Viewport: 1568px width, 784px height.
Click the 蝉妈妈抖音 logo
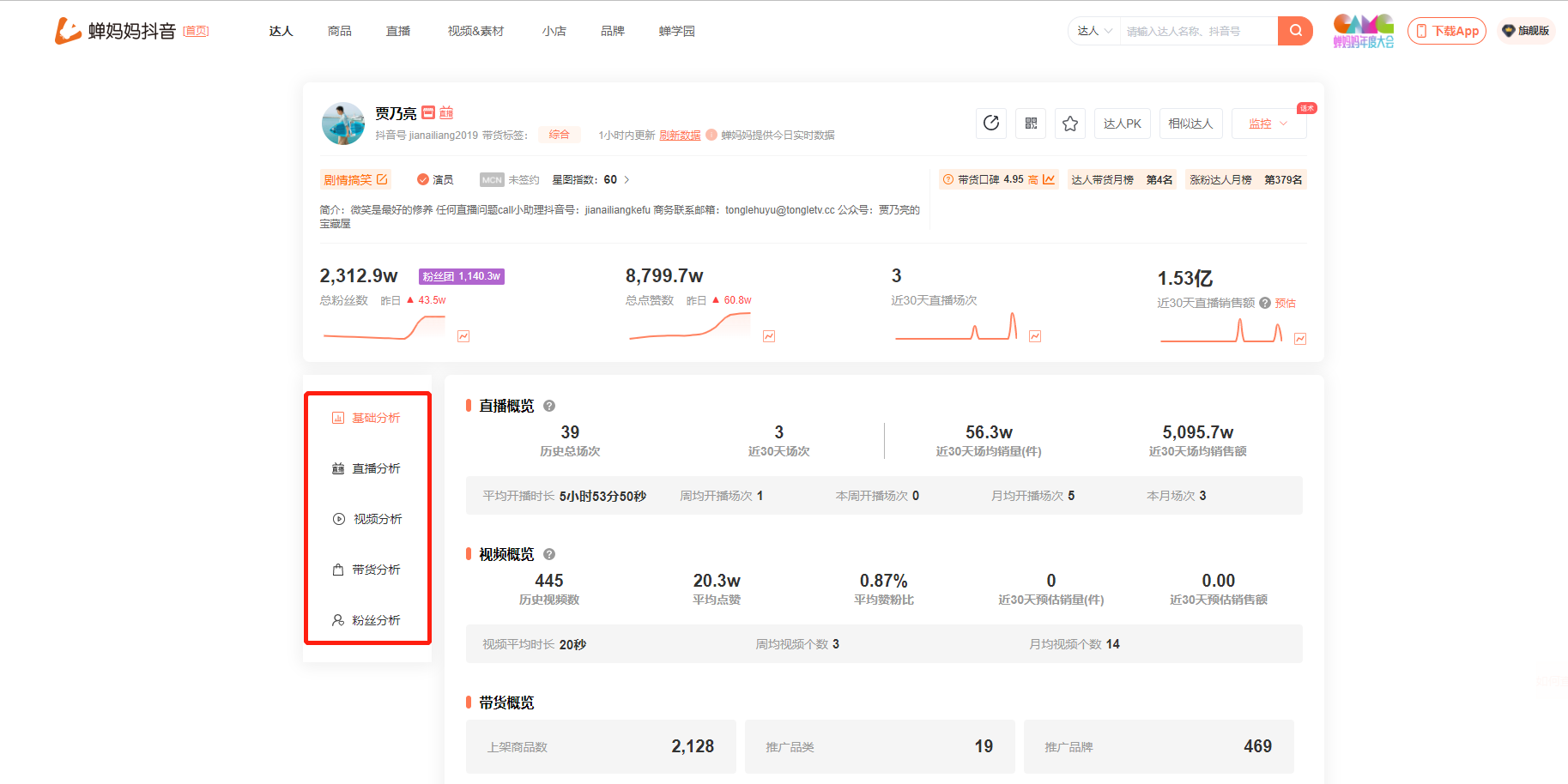(115, 31)
